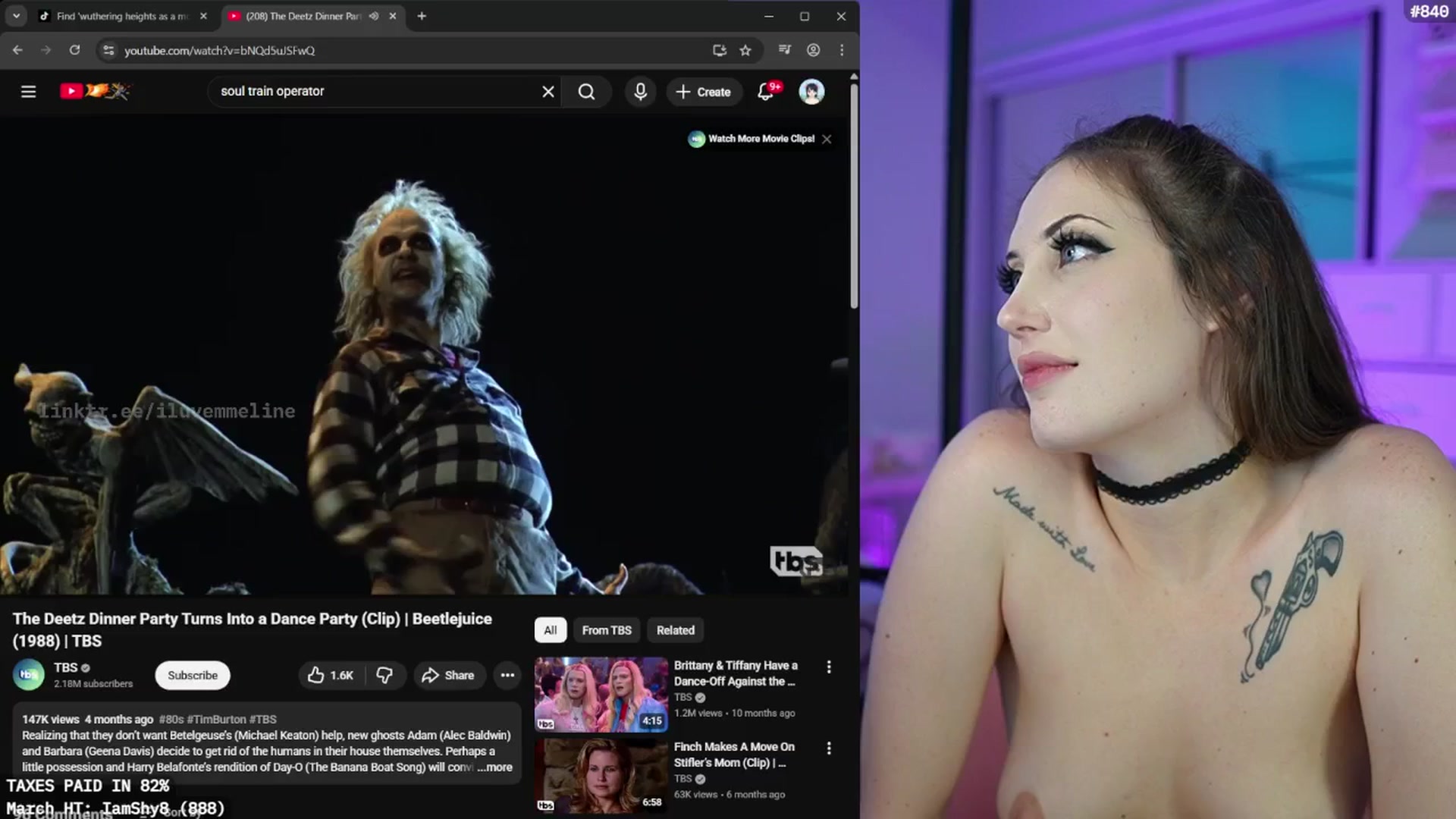Image resolution: width=1456 pixels, height=819 pixels.
Task: Go back to the previous page
Action: [x=17, y=50]
